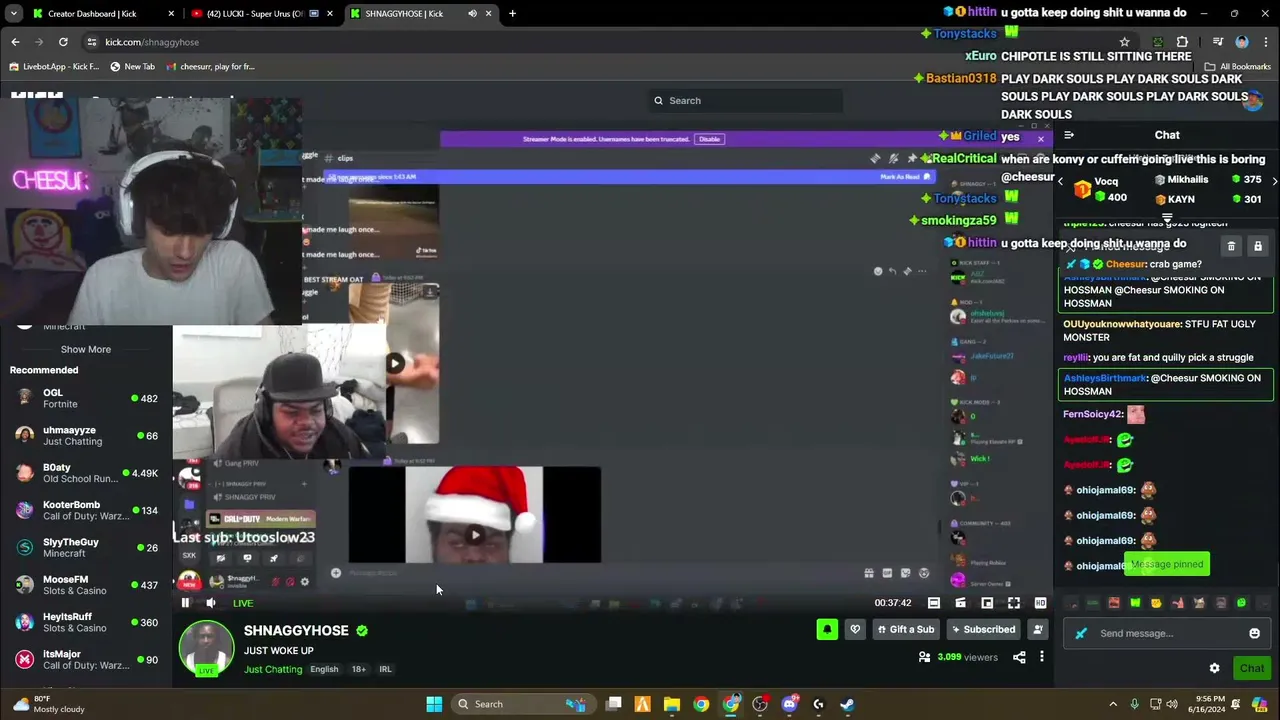This screenshot has height=720, width=1280.
Task: Open MooseFM recommended channel
Action: tap(86, 585)
